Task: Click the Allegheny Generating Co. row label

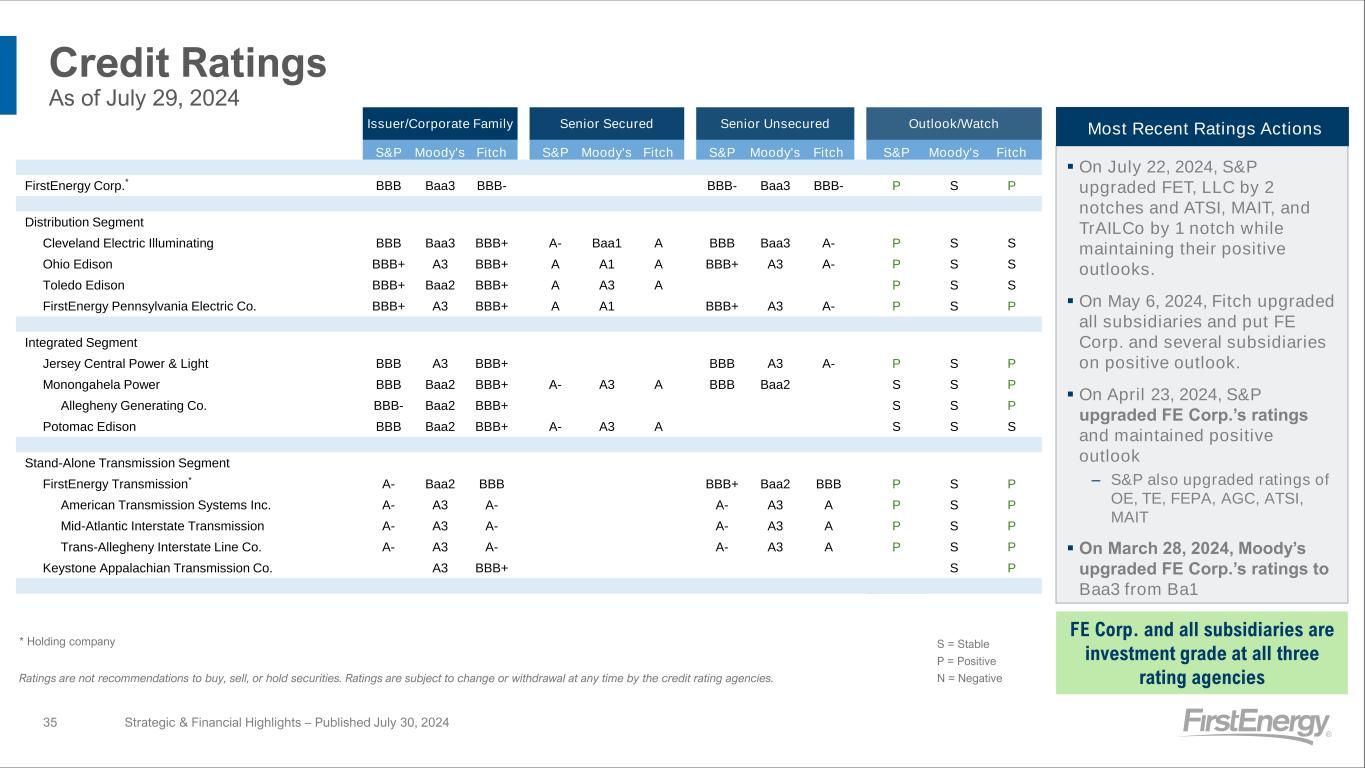Action: point(133,405)
